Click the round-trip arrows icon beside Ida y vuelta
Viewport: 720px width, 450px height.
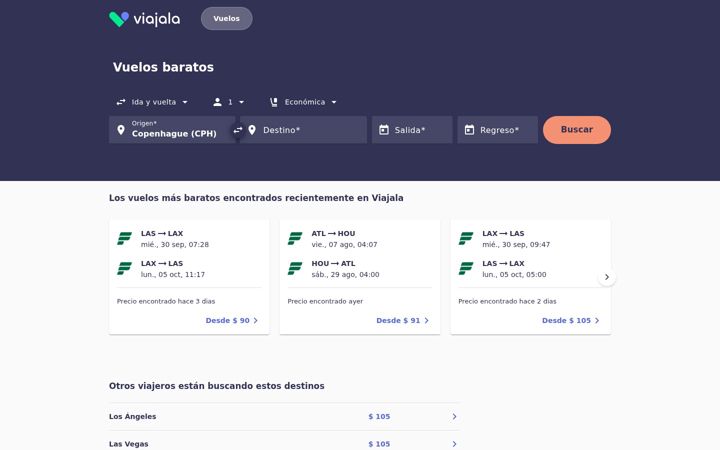click(121, 102)
